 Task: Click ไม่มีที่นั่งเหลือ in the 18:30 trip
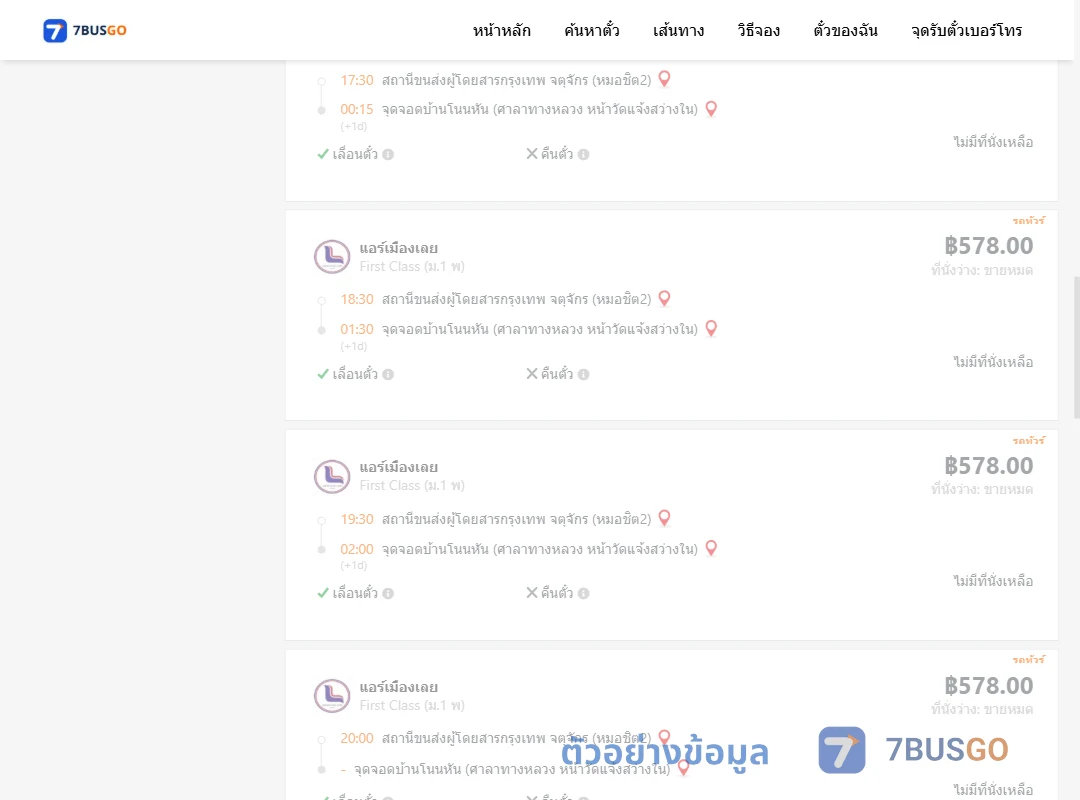993,362
